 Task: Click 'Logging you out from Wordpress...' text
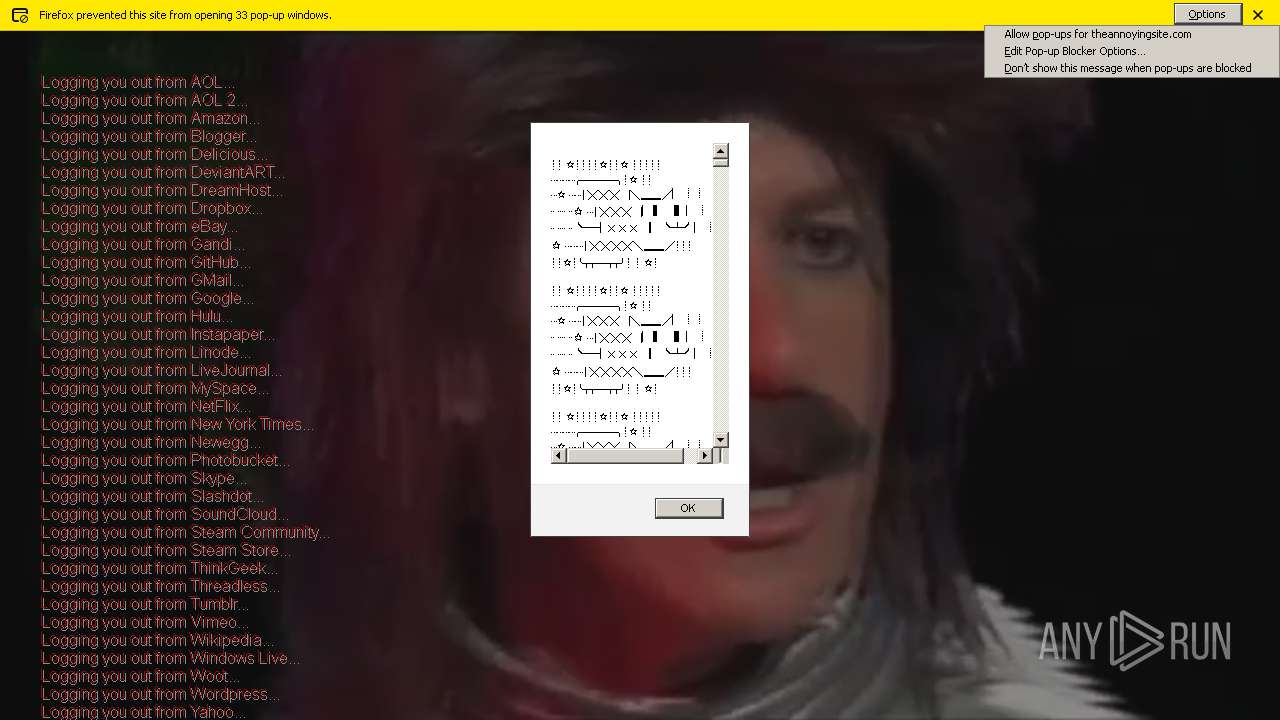(x=160, y=694)
